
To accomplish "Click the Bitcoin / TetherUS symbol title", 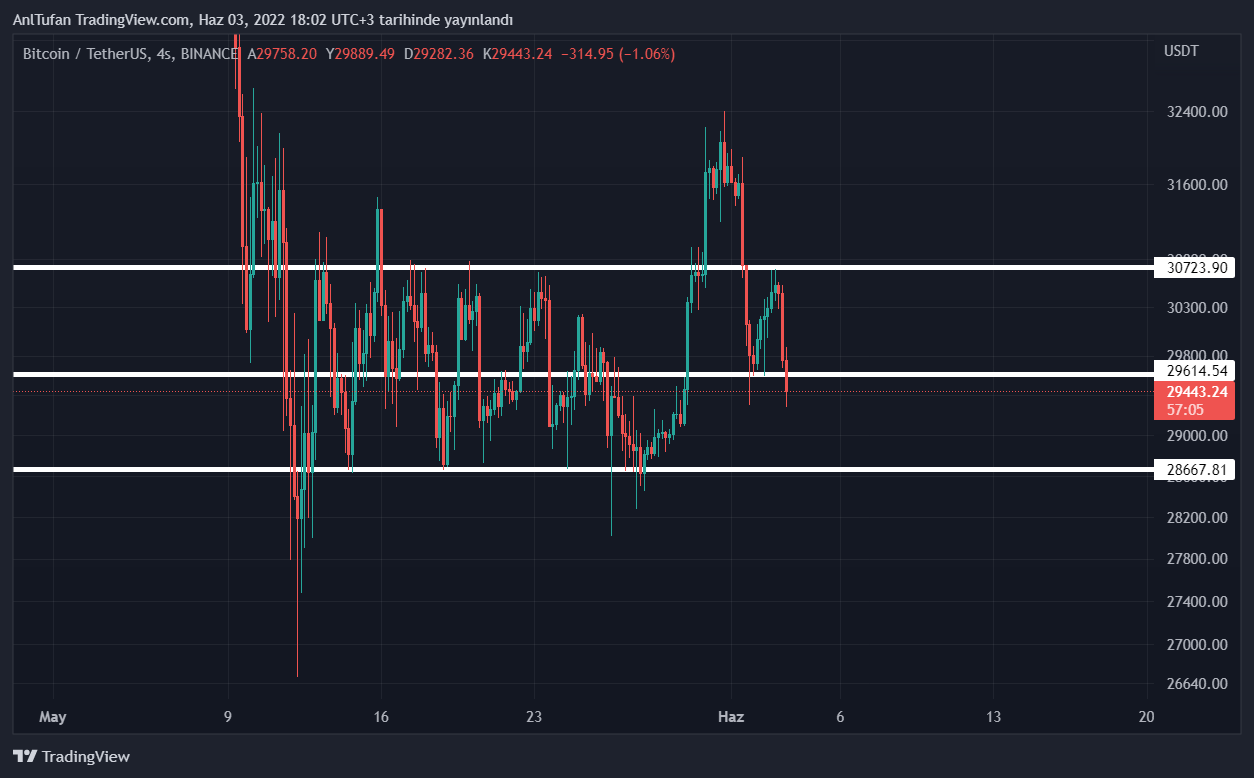I will 86,54.
